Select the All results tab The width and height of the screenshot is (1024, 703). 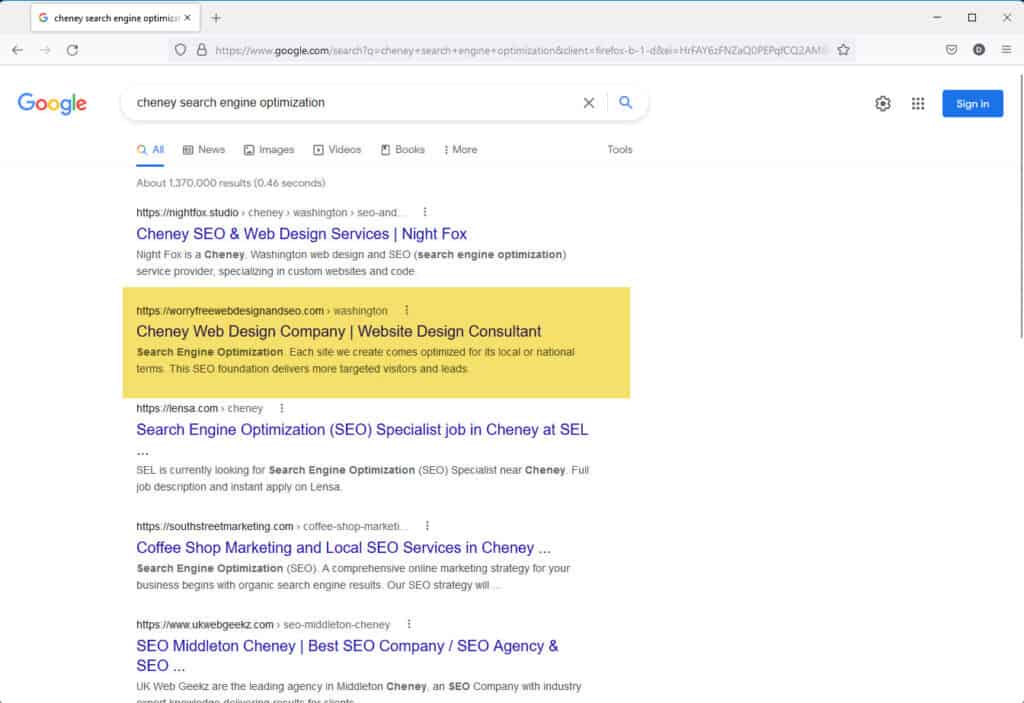point(150,150)
